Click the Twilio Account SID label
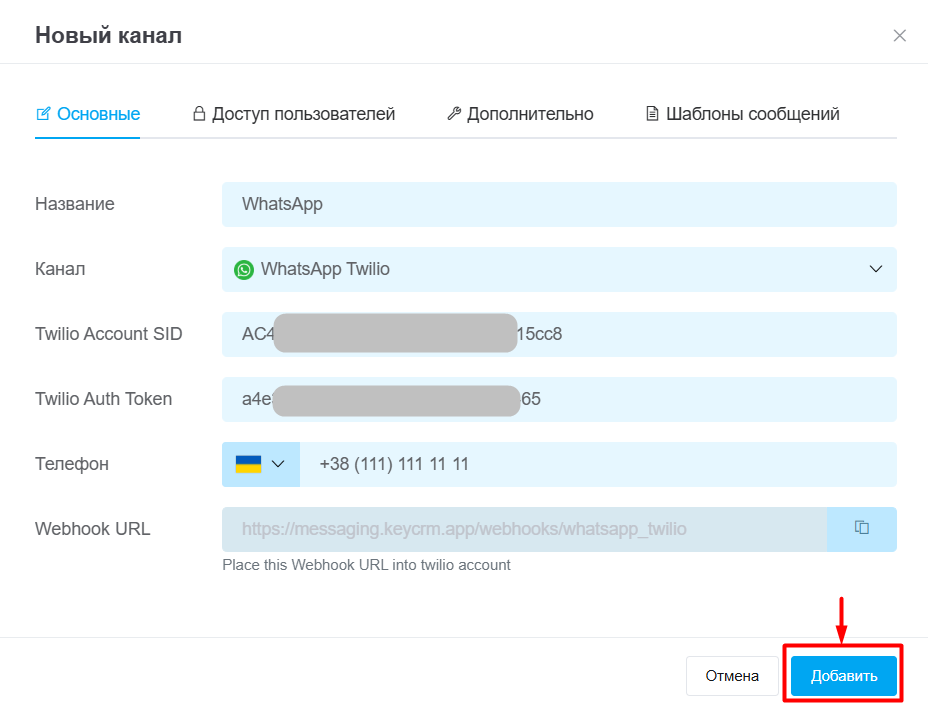This screenshot has width=928, height=706. 109,334
